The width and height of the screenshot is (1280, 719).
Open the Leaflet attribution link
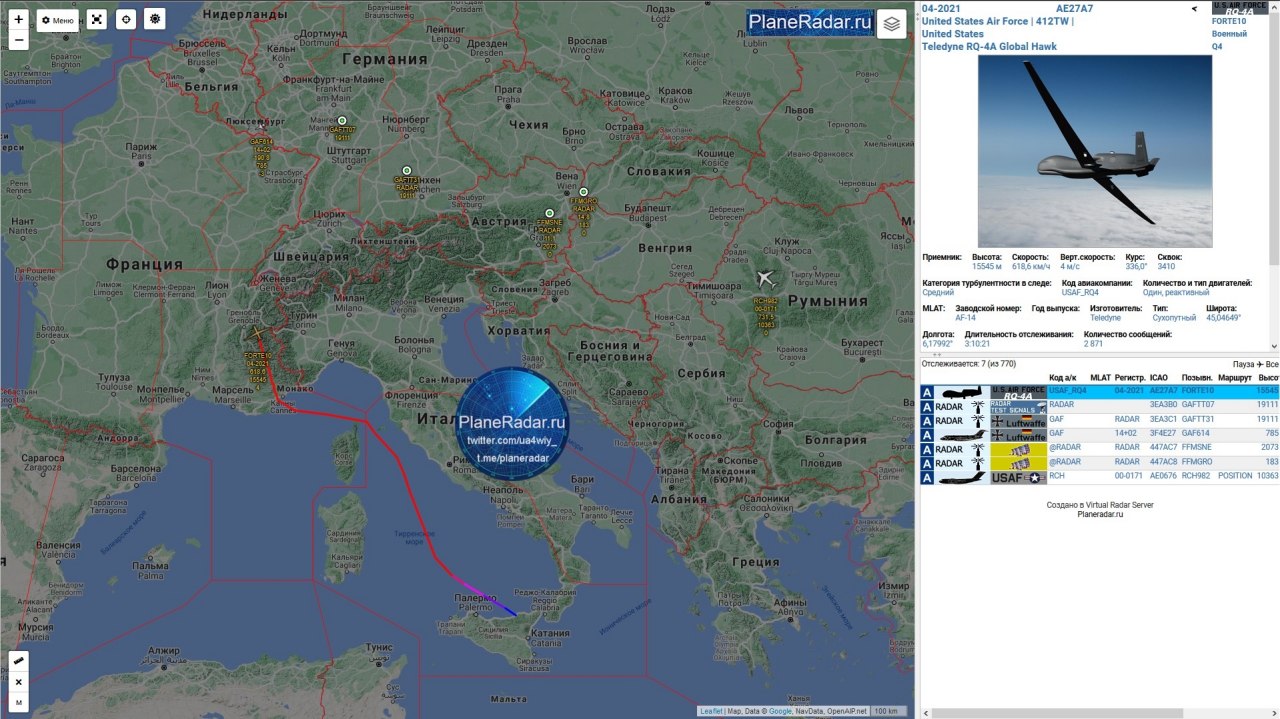[711, 711]
